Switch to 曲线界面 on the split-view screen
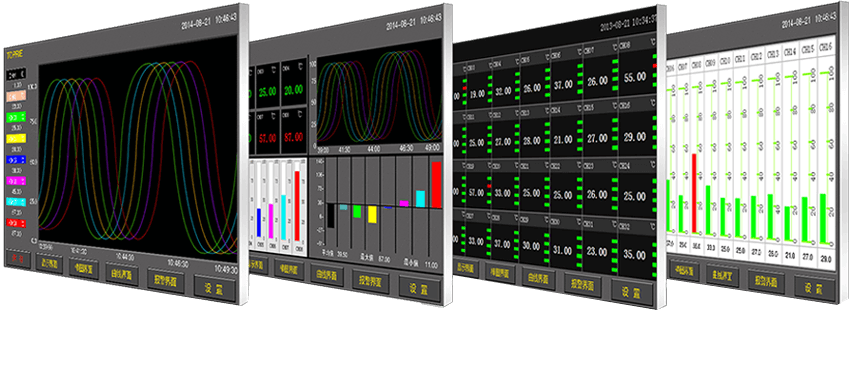The height and width of the screenshot is (365, 850). (x=327, y=275)
